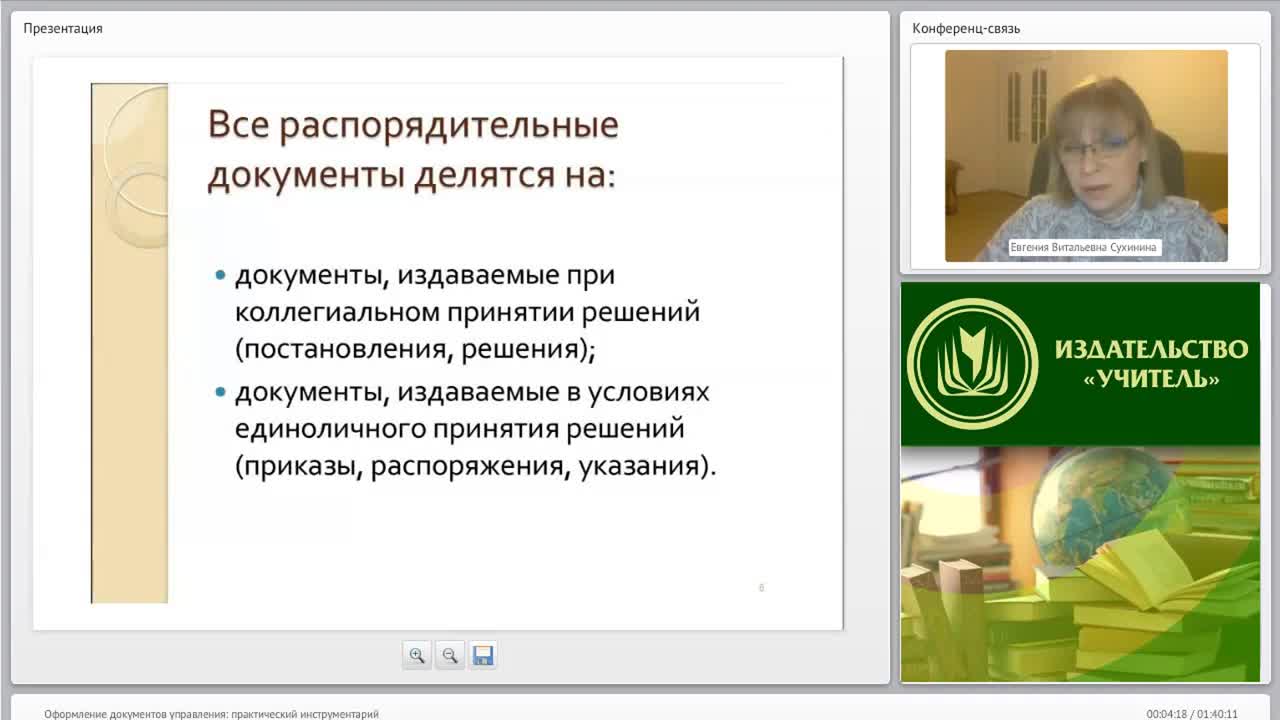Zoom in the presentation slide

pyautogui.click(x=417, y=655)
